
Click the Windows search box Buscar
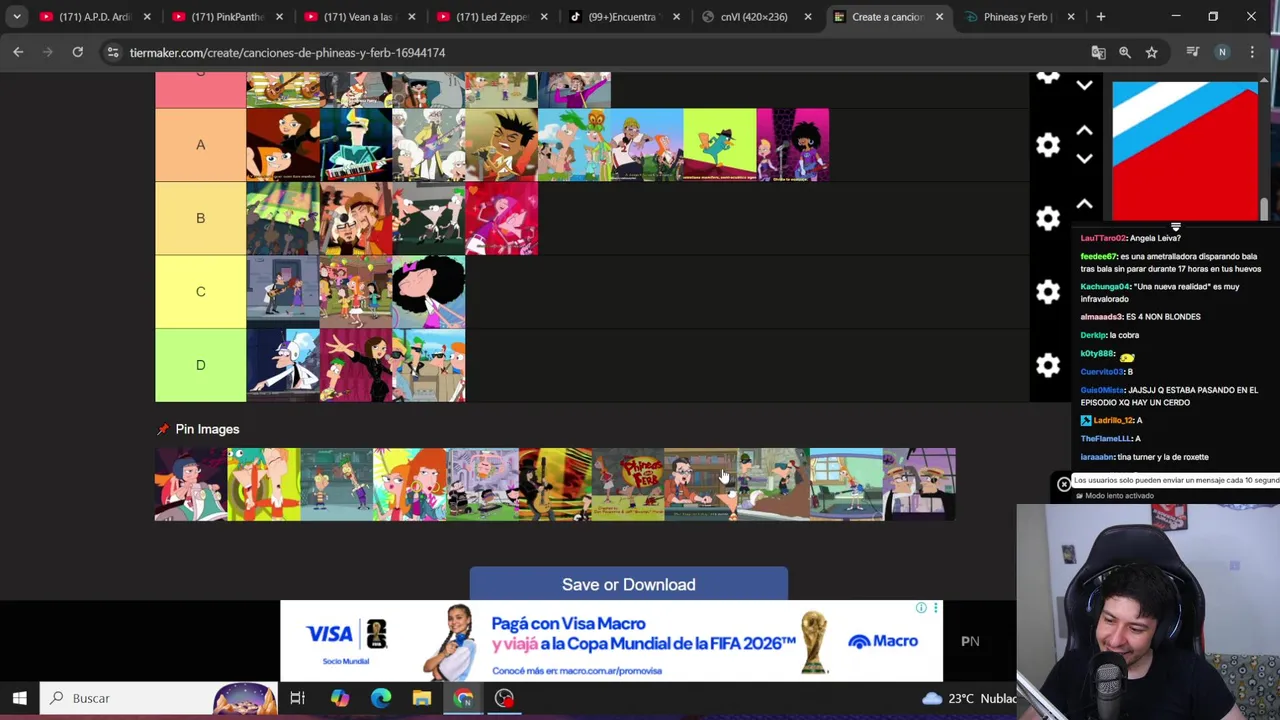(160, 698)
